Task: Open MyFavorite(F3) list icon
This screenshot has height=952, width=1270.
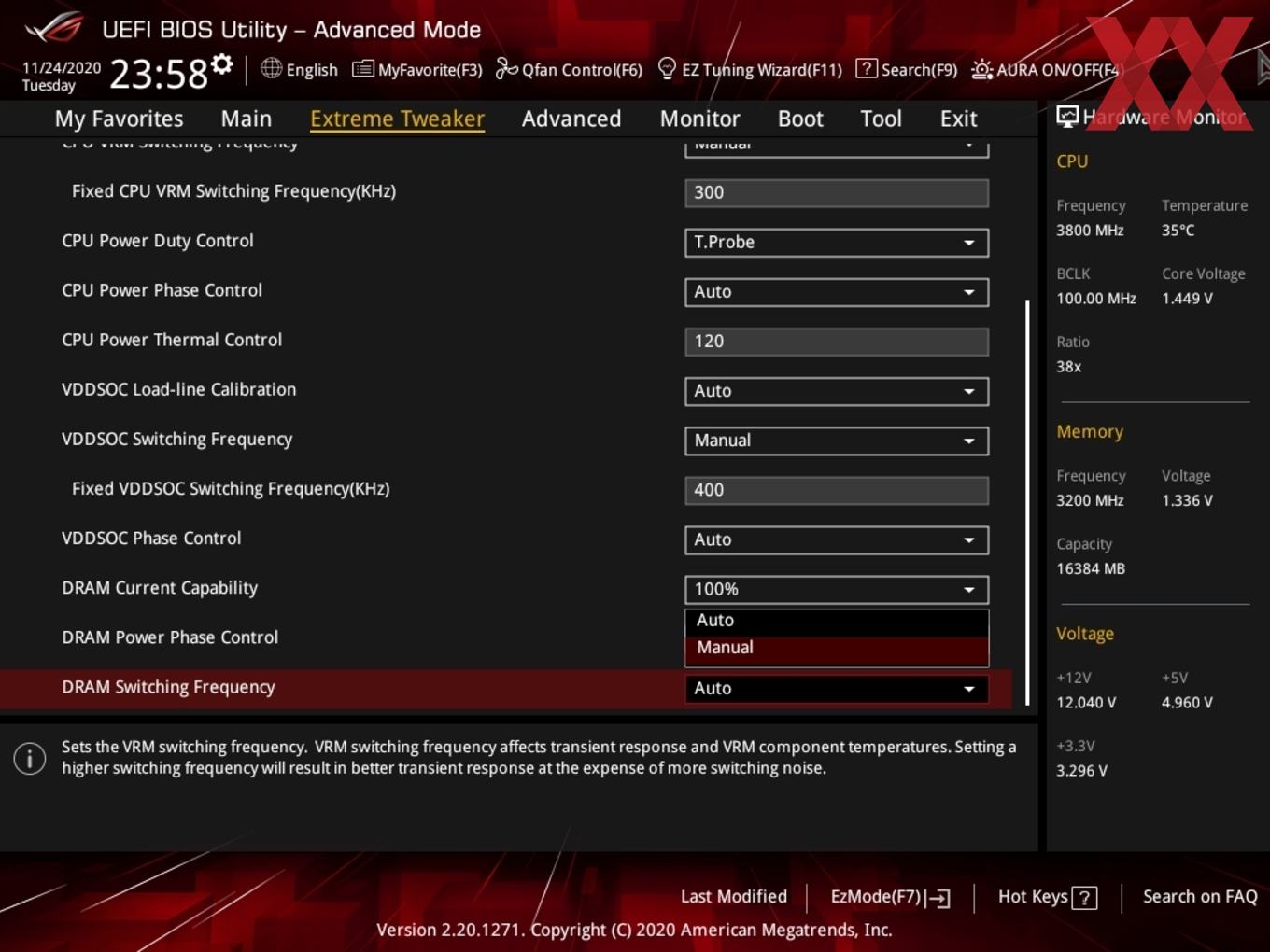Action: click(362, 69)
